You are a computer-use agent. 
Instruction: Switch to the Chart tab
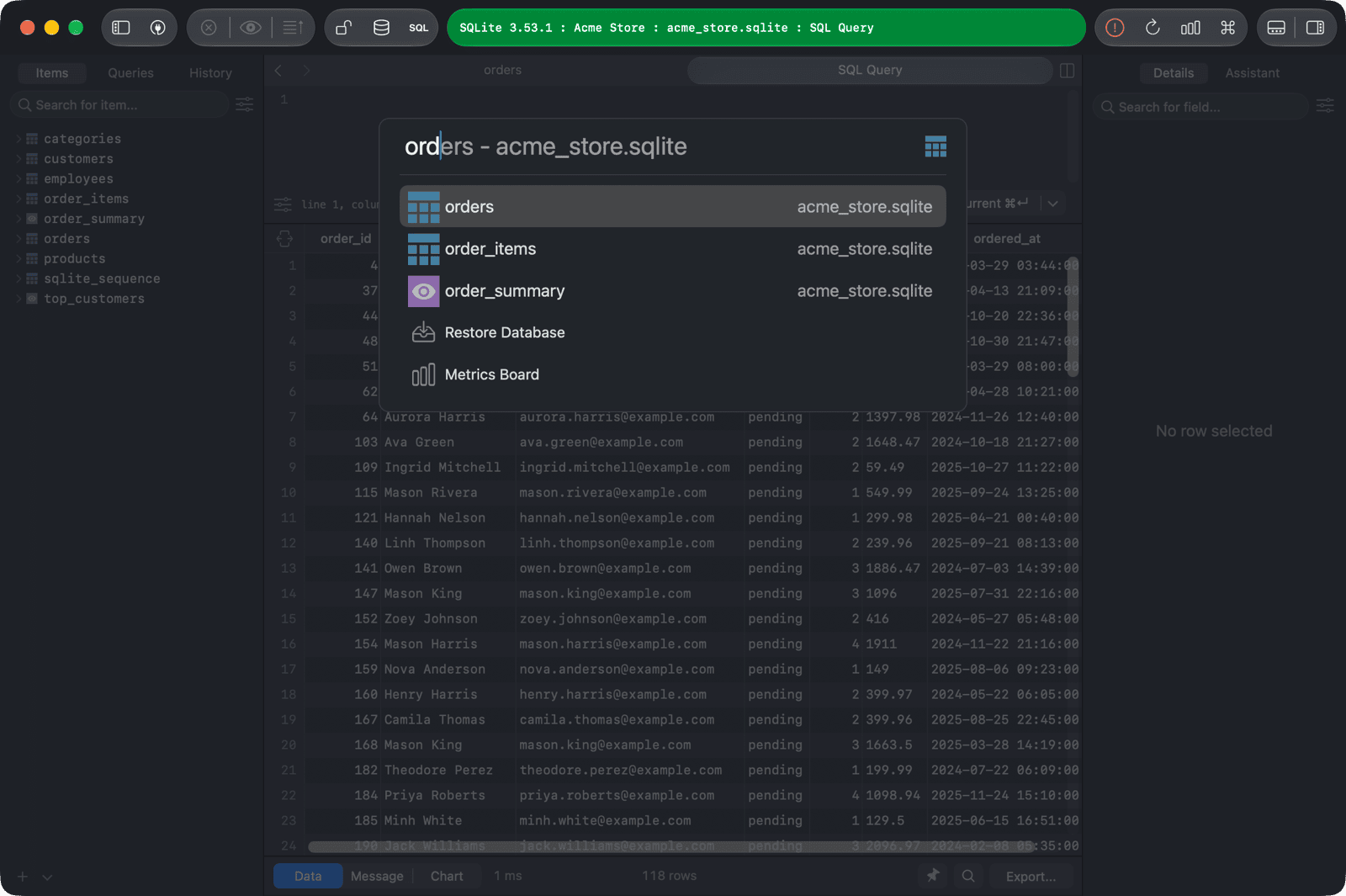click(x=447, y=876)
